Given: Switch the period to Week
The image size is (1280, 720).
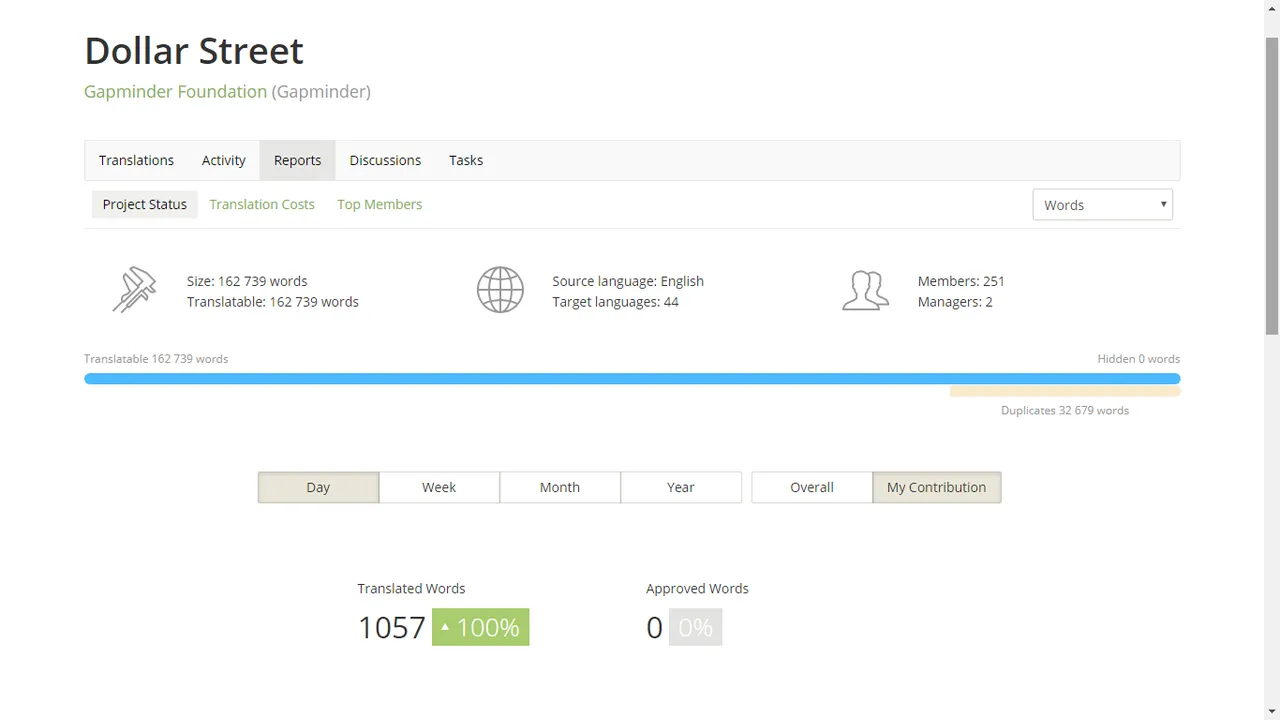Looking at the screenshot, I should (439, 487).
